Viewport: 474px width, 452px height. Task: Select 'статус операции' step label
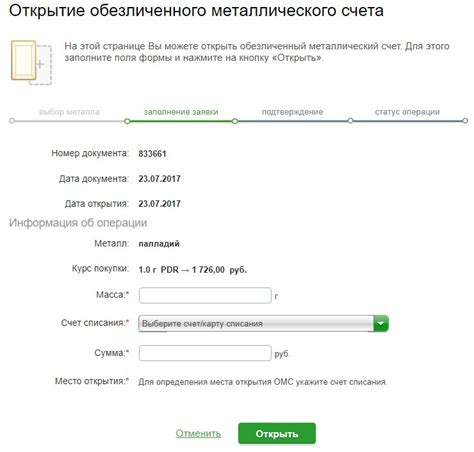click(x=407, y=112)
